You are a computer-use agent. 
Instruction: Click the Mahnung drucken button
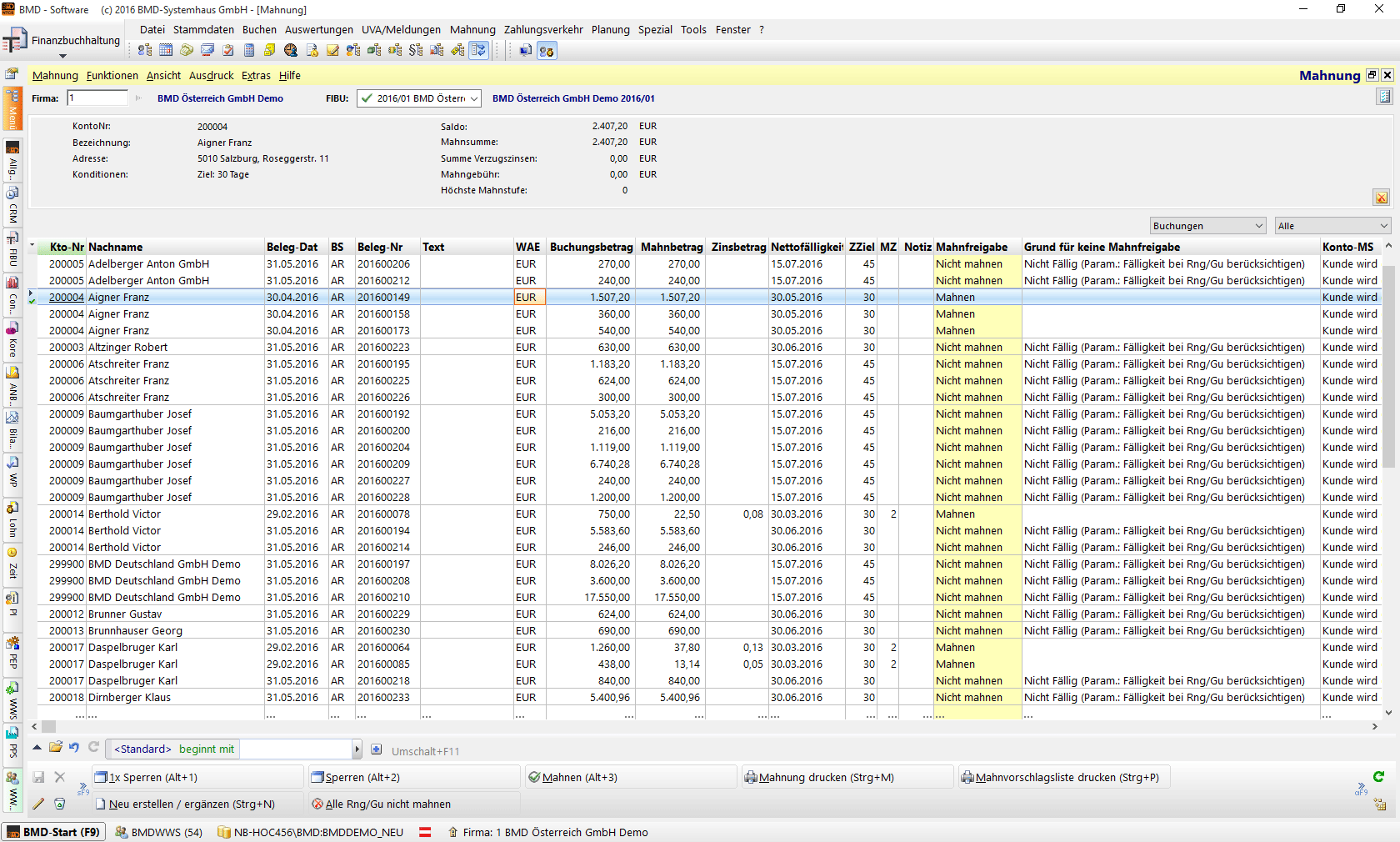click(x=826, y=777)
